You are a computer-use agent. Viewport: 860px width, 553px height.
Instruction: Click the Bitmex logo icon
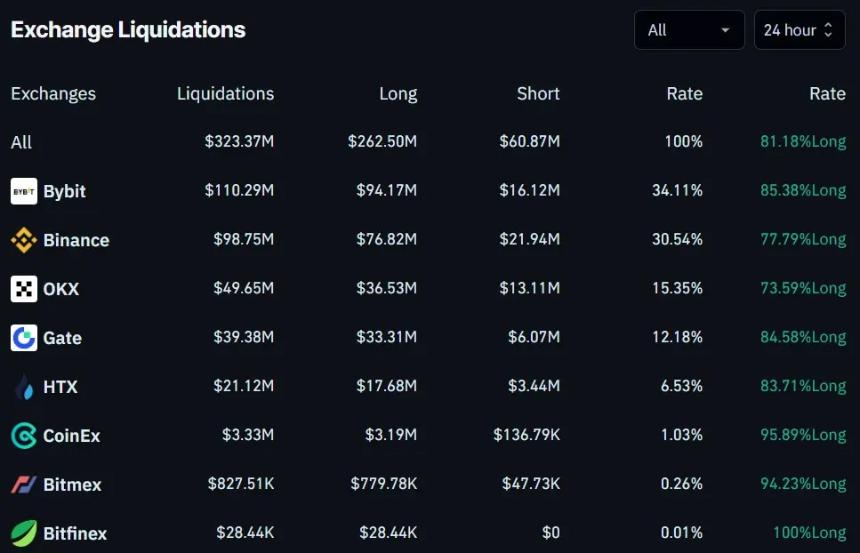pos(24,485)
